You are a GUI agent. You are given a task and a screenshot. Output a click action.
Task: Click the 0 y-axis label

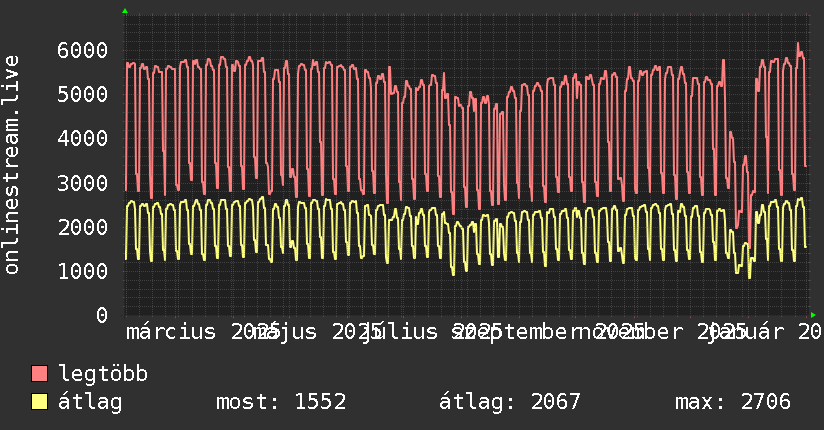(102, 315)
